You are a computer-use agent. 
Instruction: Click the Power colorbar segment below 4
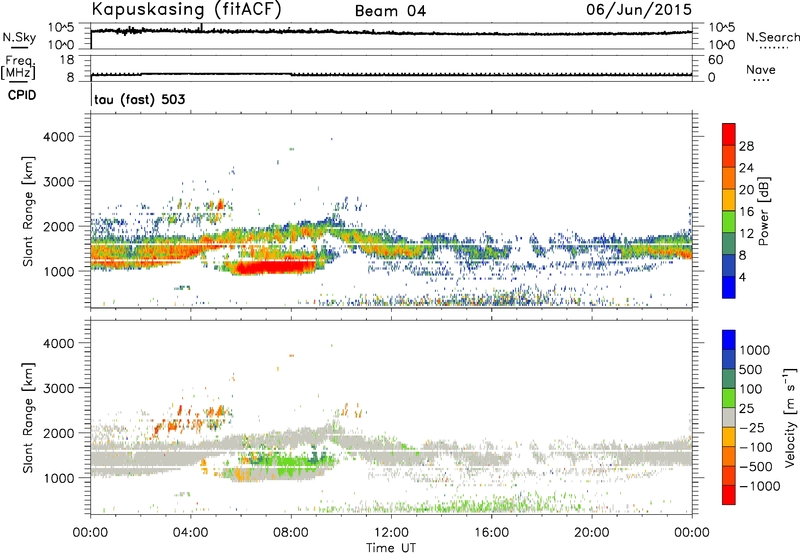pos(729,287)
